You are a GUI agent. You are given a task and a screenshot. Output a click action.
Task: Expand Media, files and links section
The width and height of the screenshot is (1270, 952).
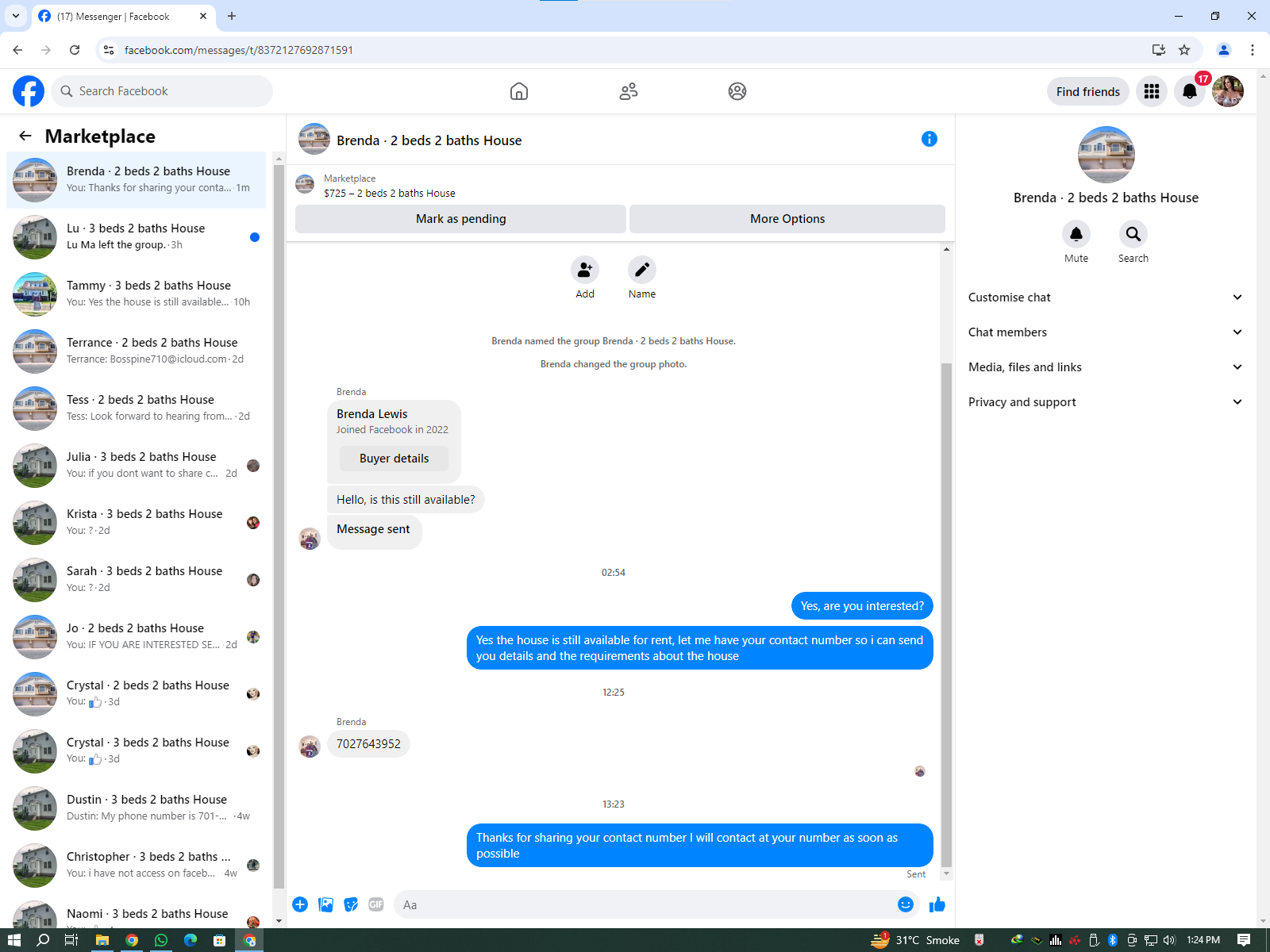tap(1105, 367)
